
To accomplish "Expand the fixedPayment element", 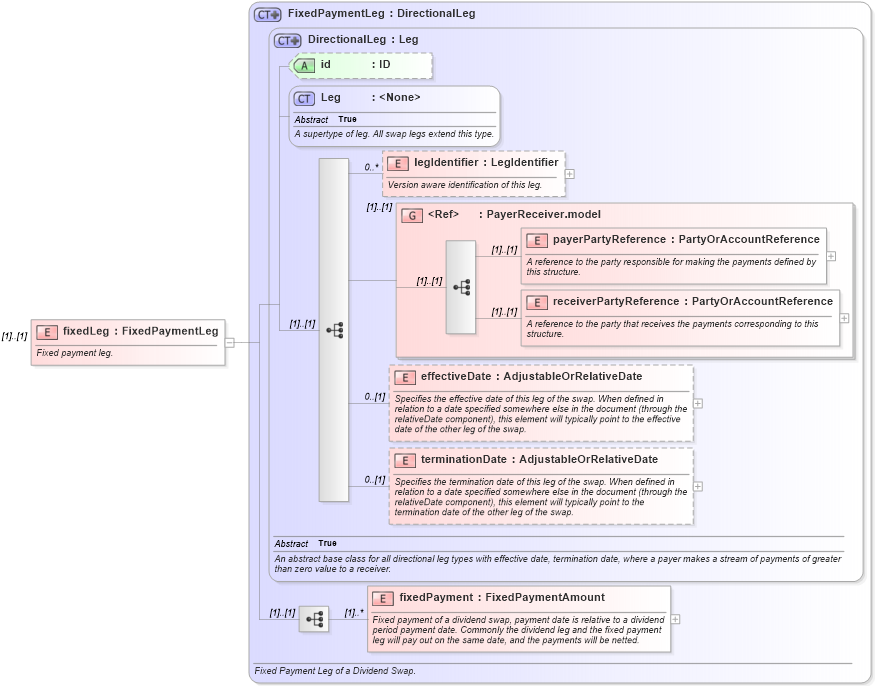I will pyautogui.click(x=675, y=620).
